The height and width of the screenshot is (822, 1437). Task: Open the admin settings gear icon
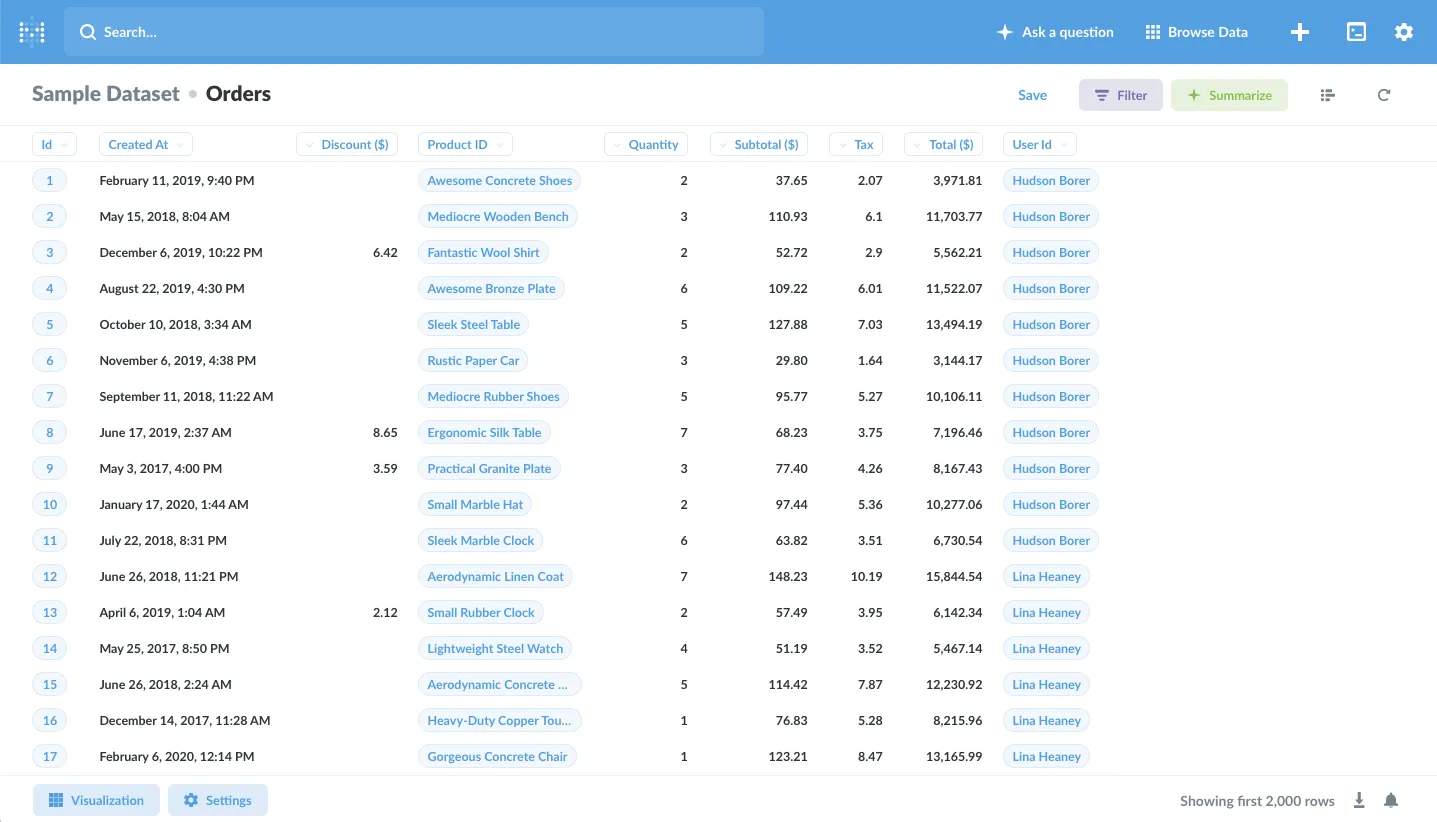1404,32
